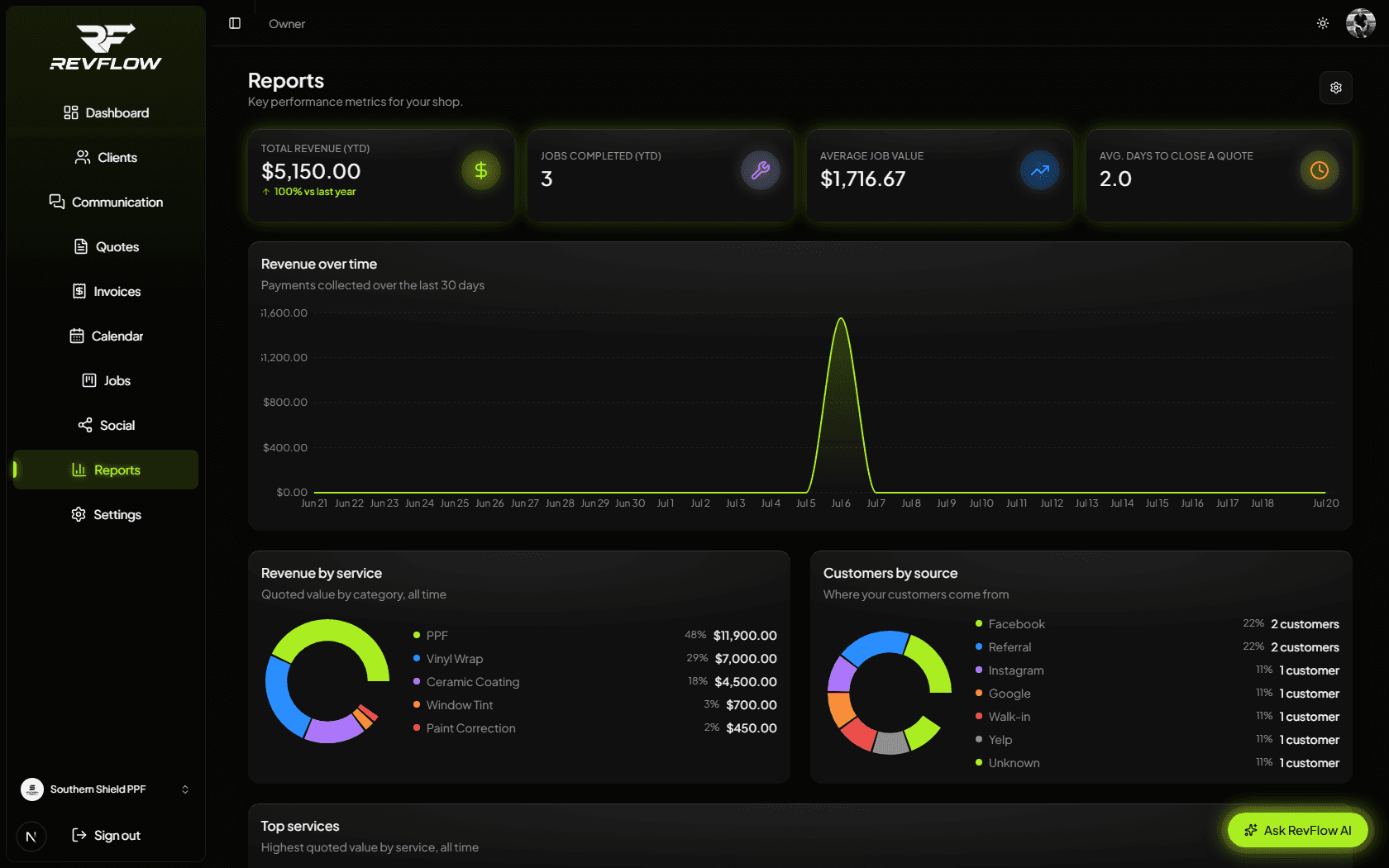Screen dimensions: 1389x868
Task: Click the Reports bar chart icon
Action: click(x=79, y=470)
